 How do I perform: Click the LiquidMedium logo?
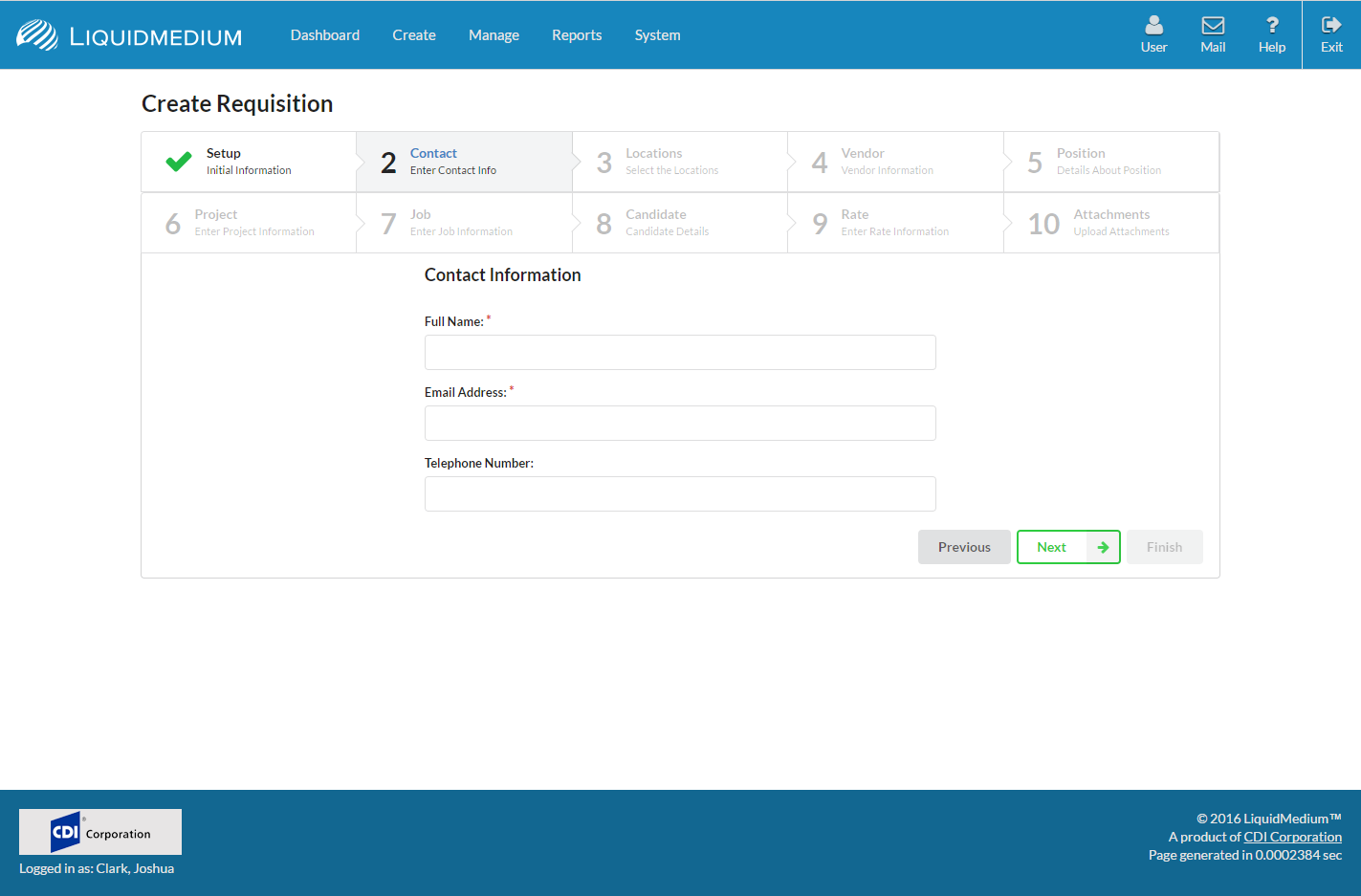129,35
